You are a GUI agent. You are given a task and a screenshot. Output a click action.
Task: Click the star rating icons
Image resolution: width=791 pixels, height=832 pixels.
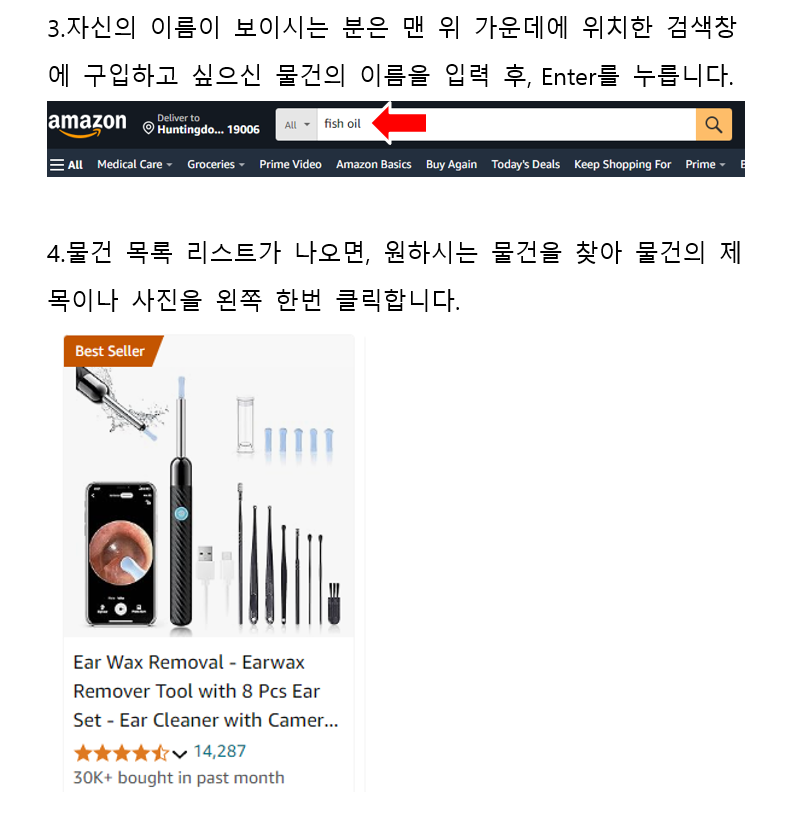pyautogui.click(x=121, y=752)
